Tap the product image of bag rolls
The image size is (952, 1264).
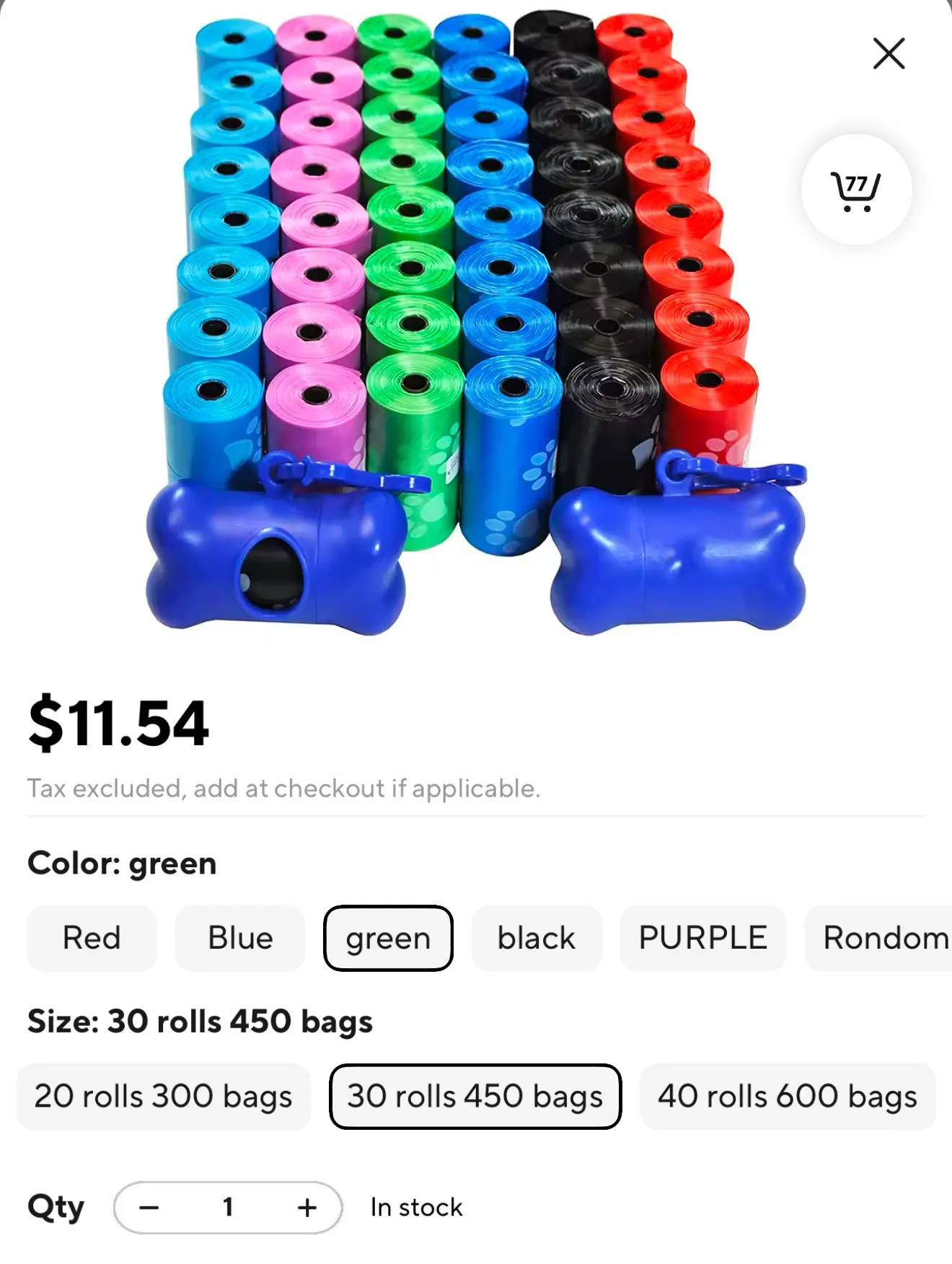(476, 322)
